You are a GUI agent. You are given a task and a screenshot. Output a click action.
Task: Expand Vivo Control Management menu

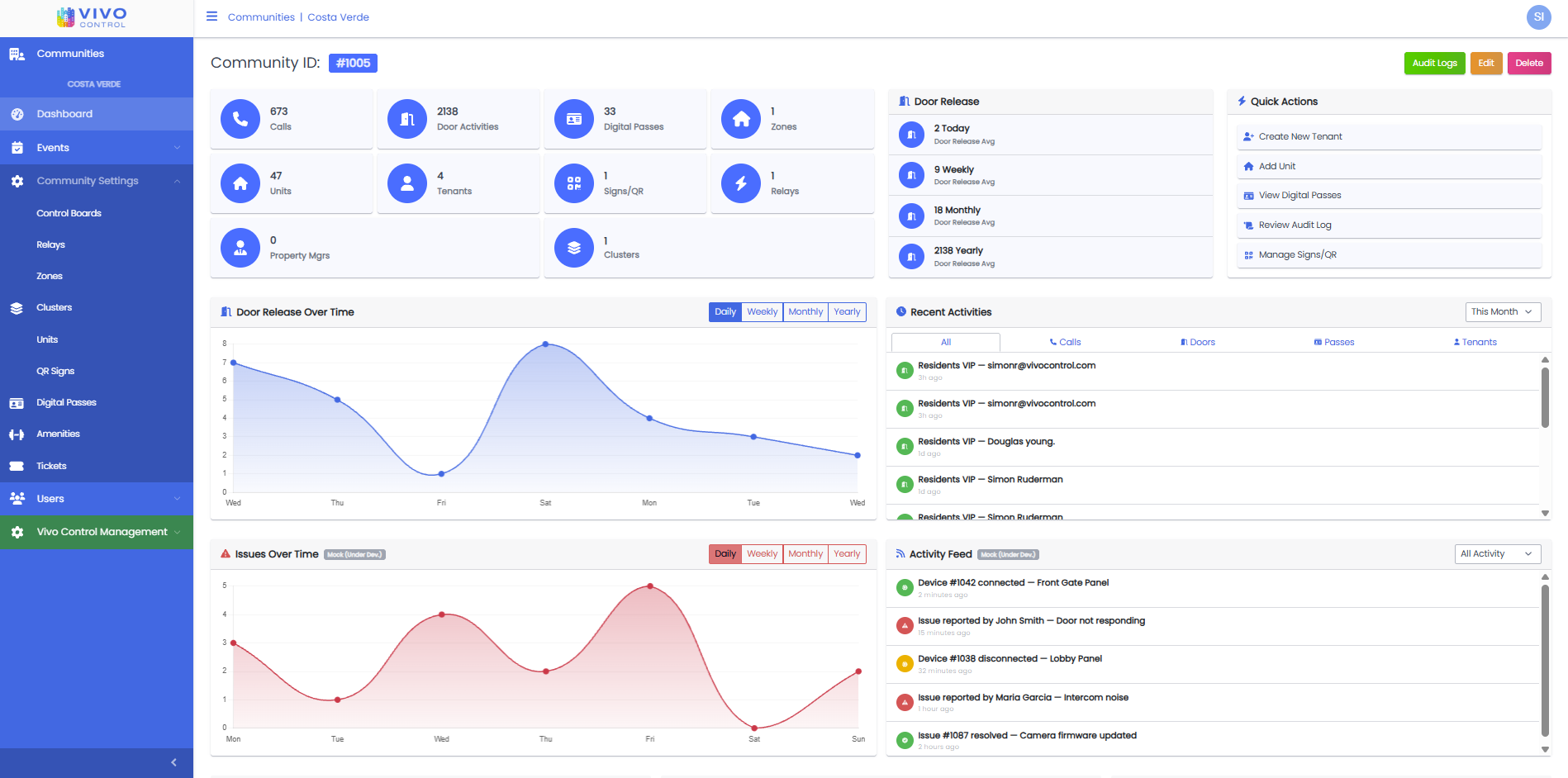(x=97, y=532)
